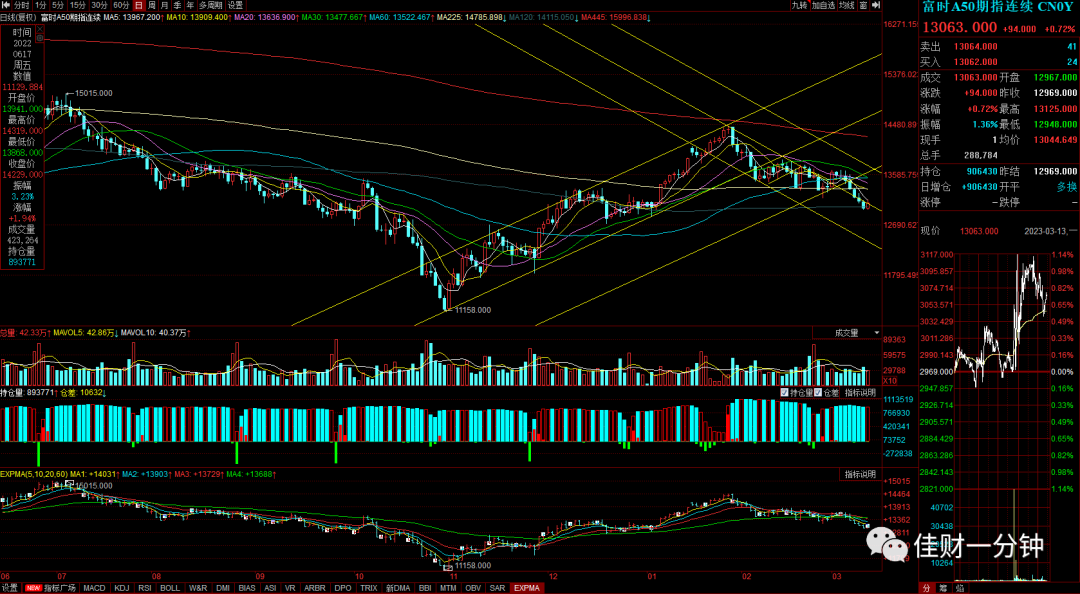Open 指标说明 in EXPMA panel

860,475
